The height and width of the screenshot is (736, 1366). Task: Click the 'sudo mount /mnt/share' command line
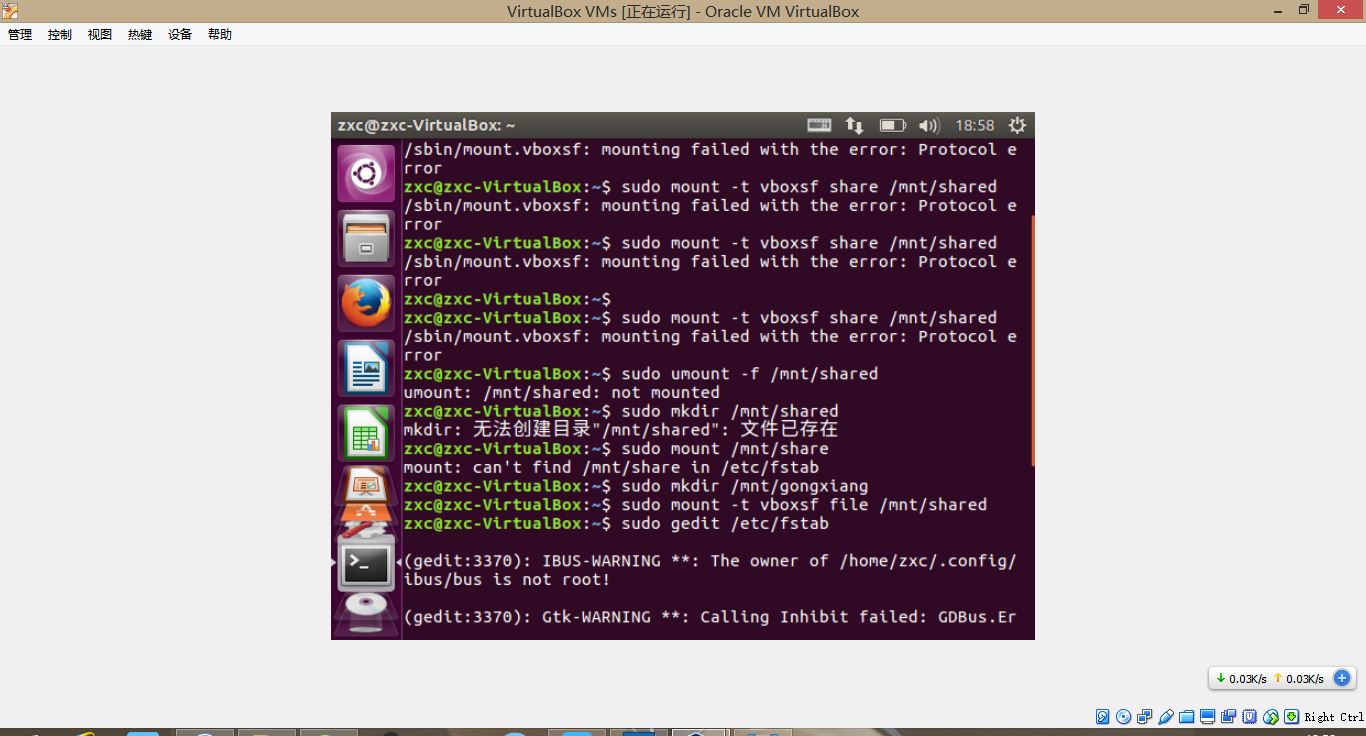[616, 449]
